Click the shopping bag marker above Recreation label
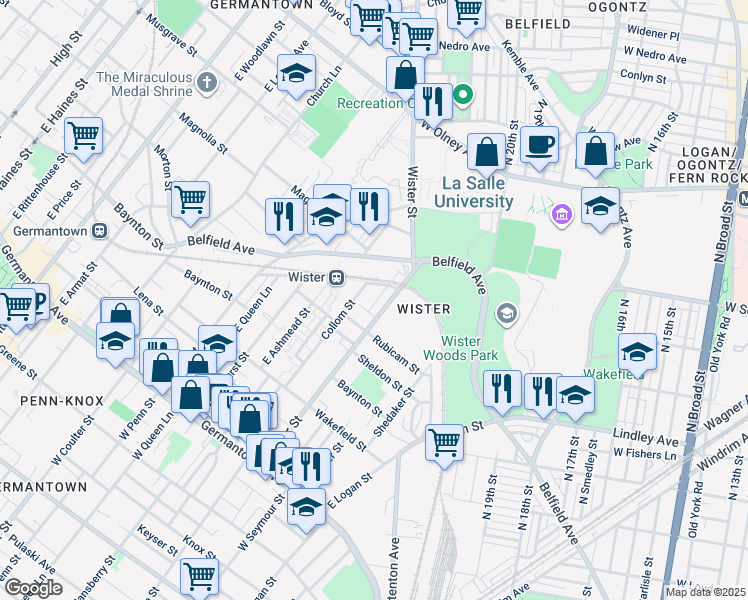The width and height of the screenshot is (748, 600). pos(405,76)
